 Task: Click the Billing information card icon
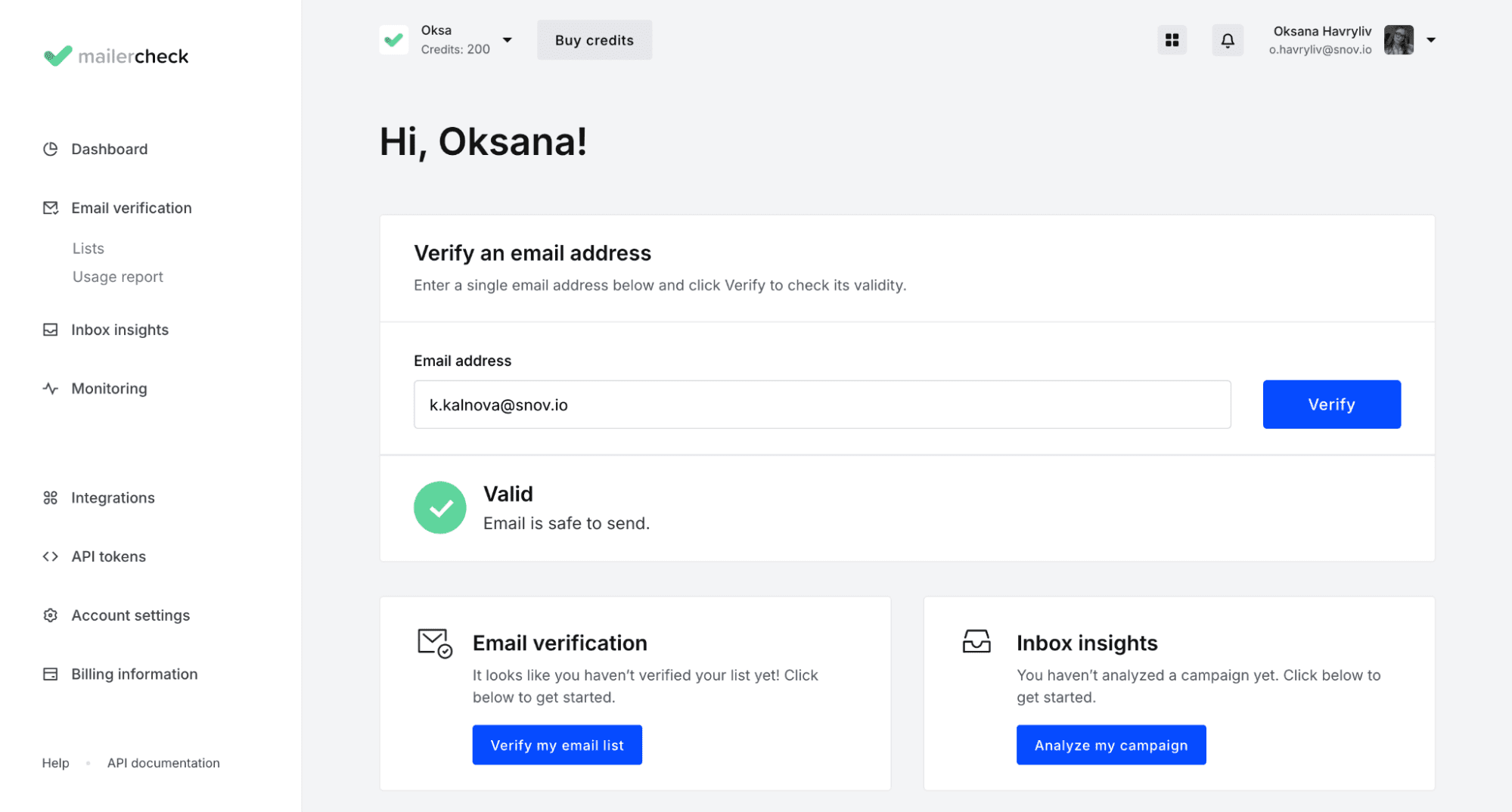(x=51, y=674)
